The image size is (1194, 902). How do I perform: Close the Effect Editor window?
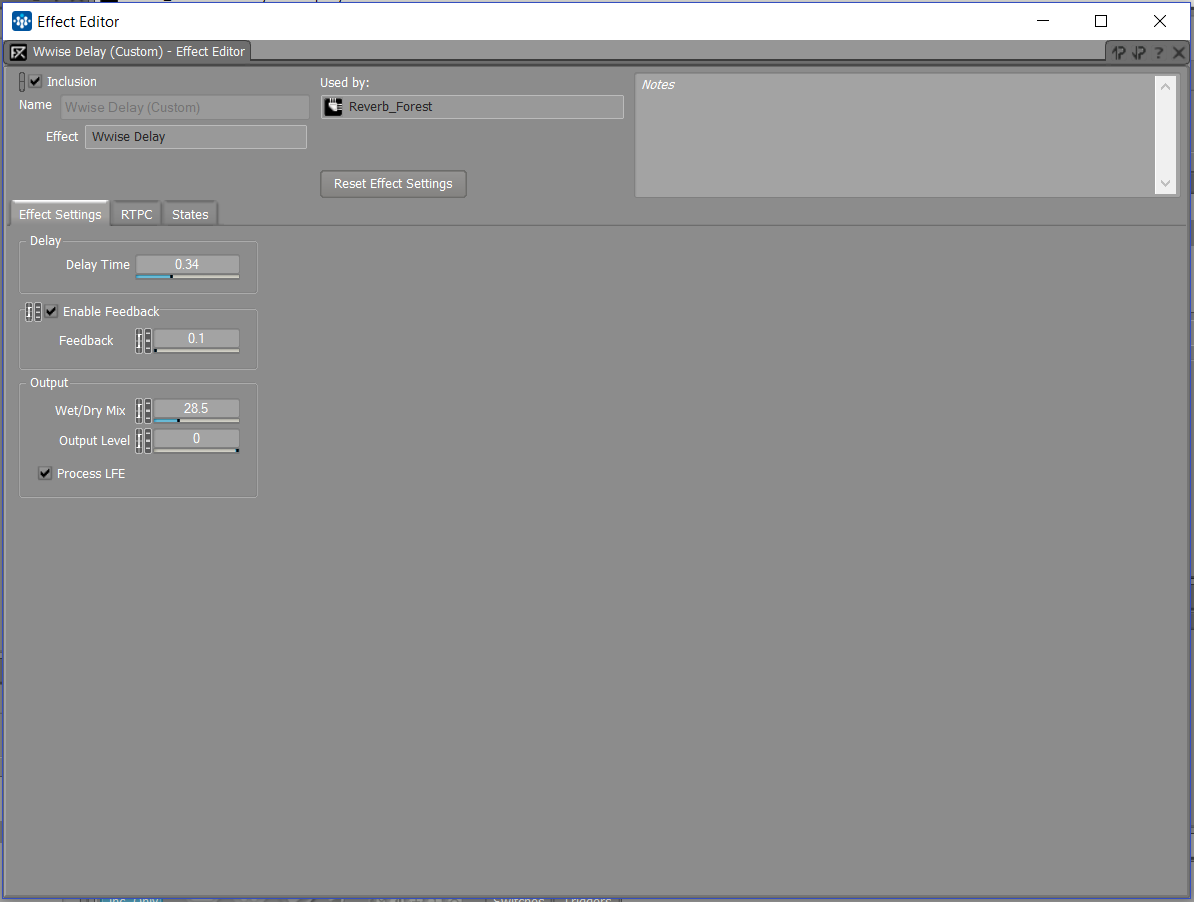point(1160,21)
